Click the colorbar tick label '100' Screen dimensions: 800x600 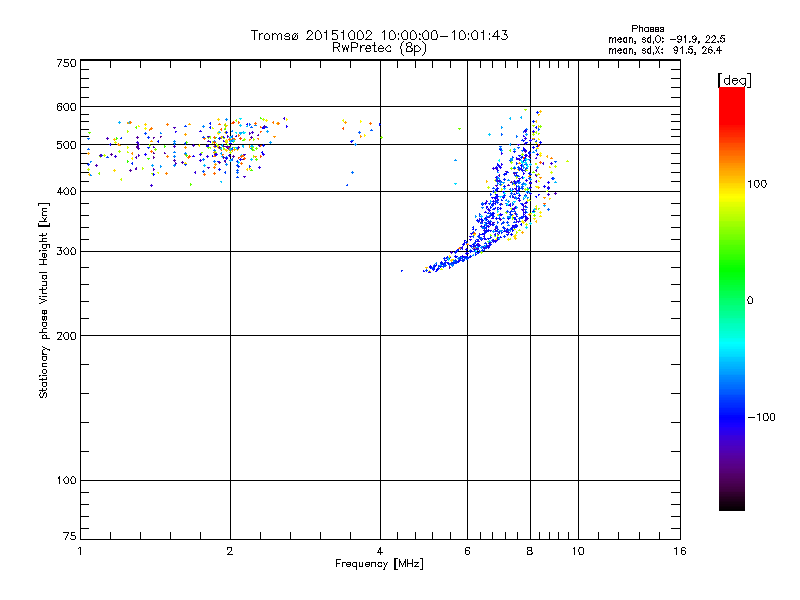coord(757,184)
